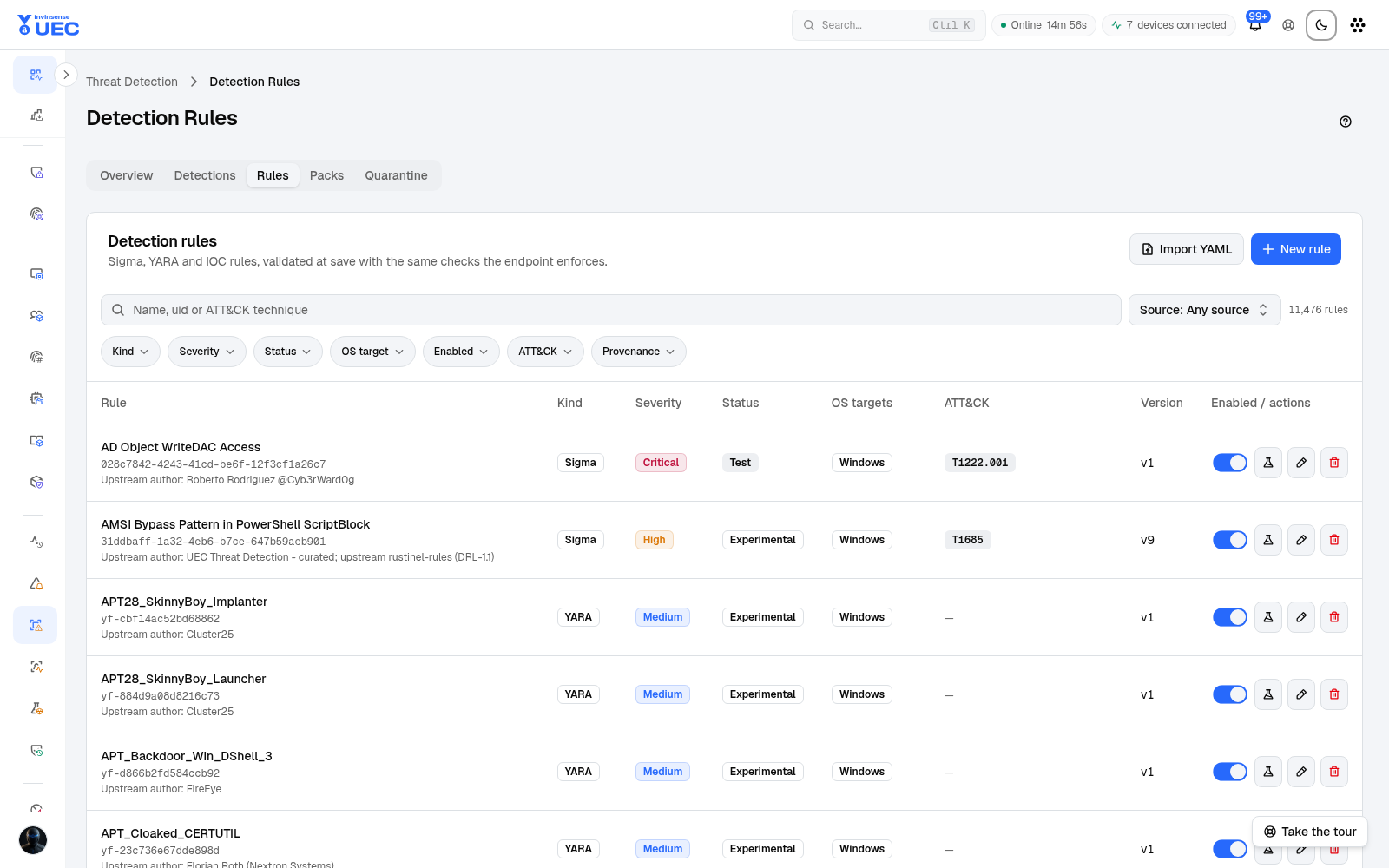Edit the AMSI Bypass Pattern rule
Screen dimensions: 1389x868
[x=1301, y=540]
